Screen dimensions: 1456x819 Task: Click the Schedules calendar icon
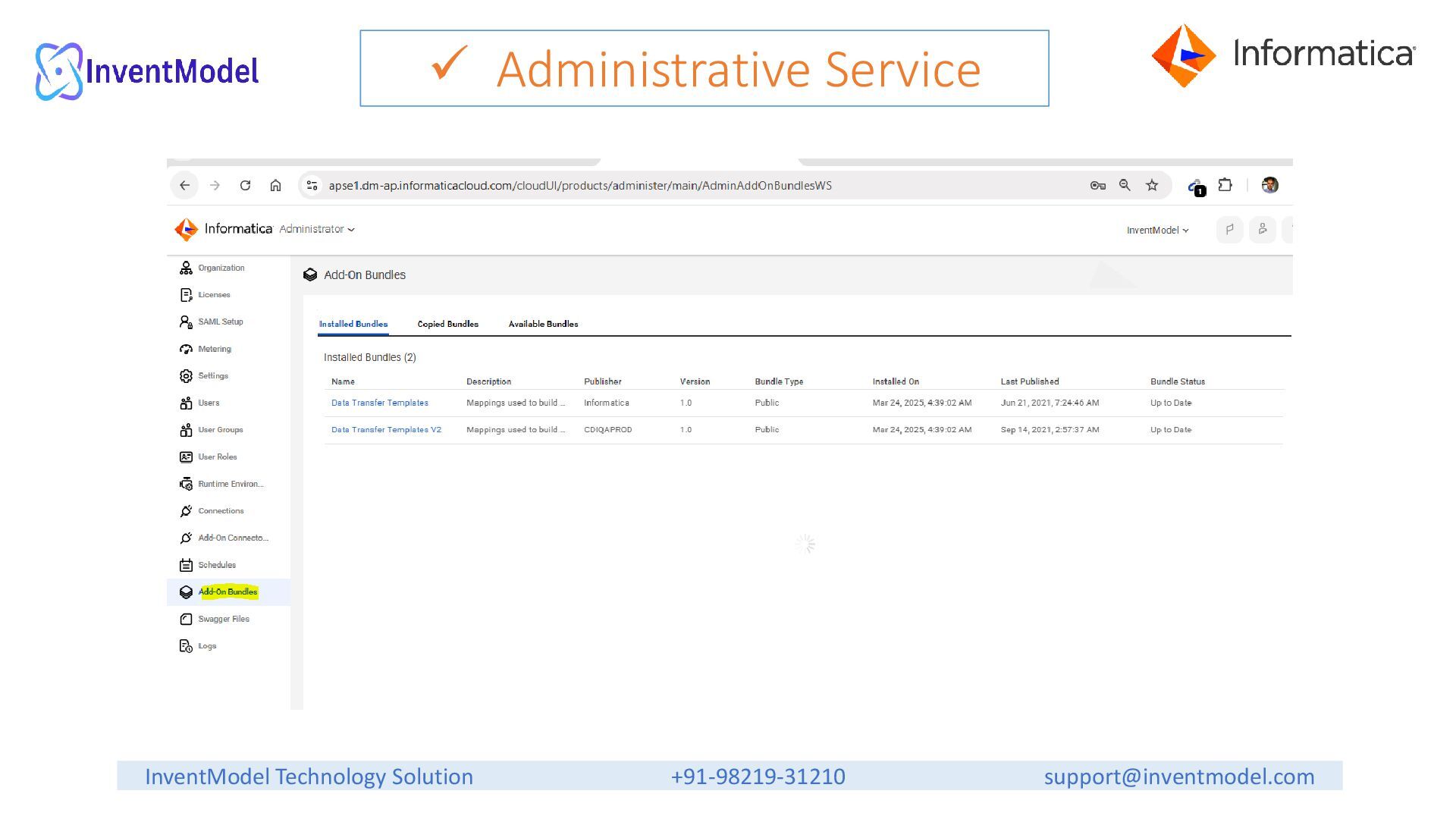[x=186, y=565]
